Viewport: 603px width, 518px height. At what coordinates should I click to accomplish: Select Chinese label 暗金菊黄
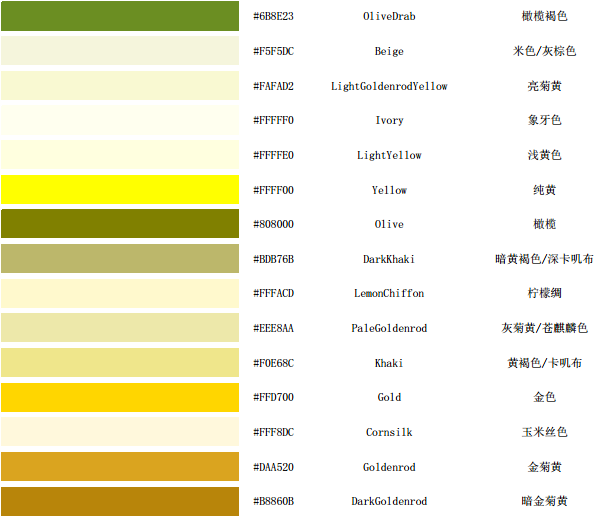[544, 501]
